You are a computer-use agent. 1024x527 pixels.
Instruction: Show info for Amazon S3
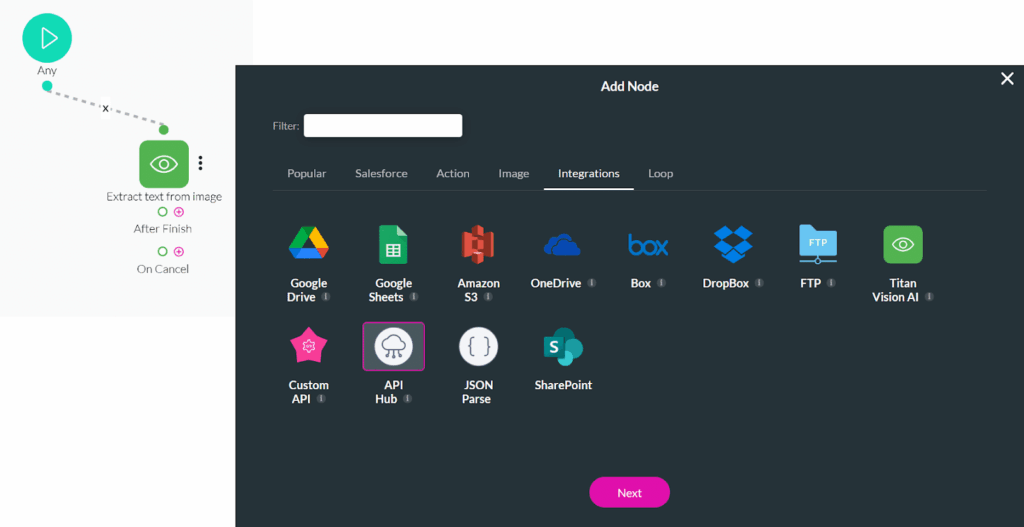pyautogui.click(x=488, y=296)
